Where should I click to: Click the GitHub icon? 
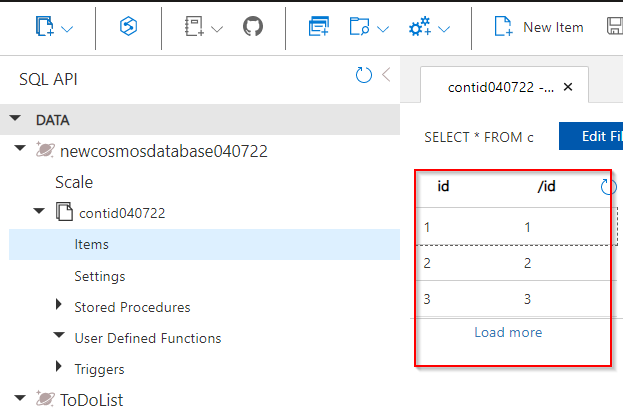coord(253,27)
